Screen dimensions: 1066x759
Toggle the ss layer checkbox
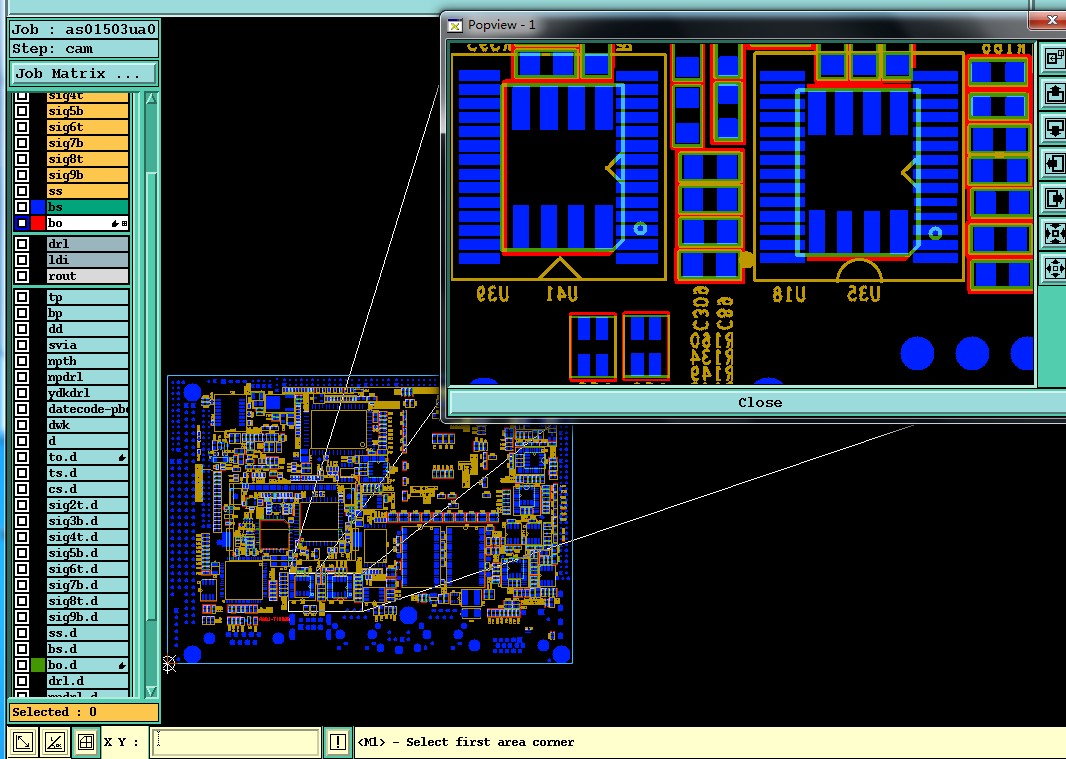coord(22,191)
